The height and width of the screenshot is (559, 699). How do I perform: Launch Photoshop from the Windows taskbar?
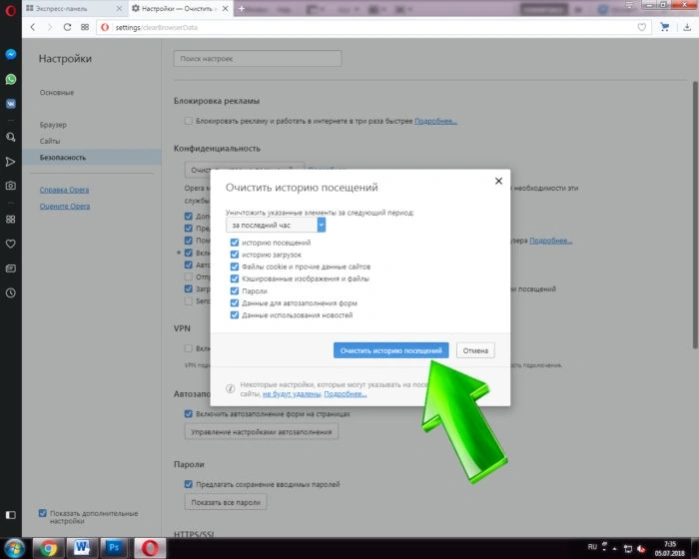114,548
